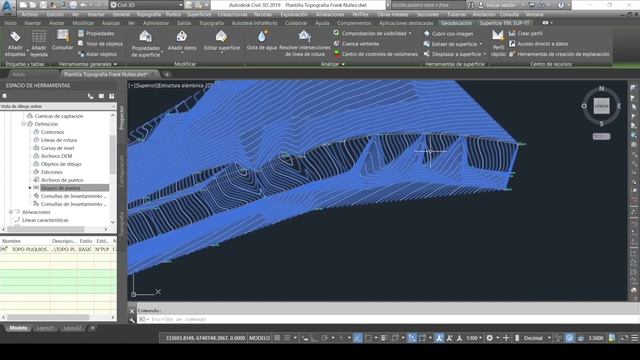Switch to the Layout1 tab

(x=46, y=328)
